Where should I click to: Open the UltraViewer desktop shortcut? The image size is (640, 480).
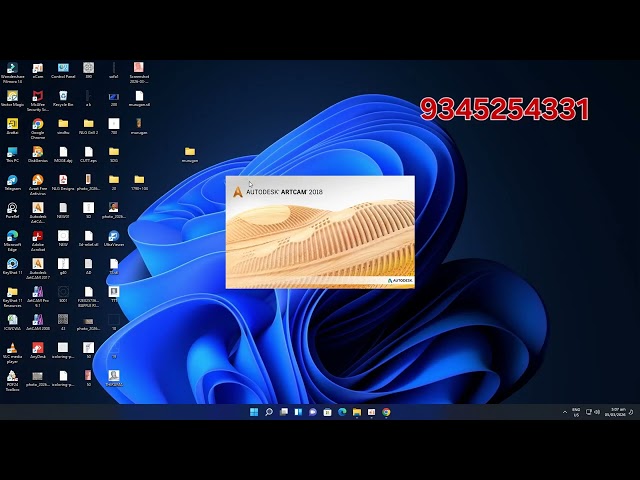(x=114, y=239)
